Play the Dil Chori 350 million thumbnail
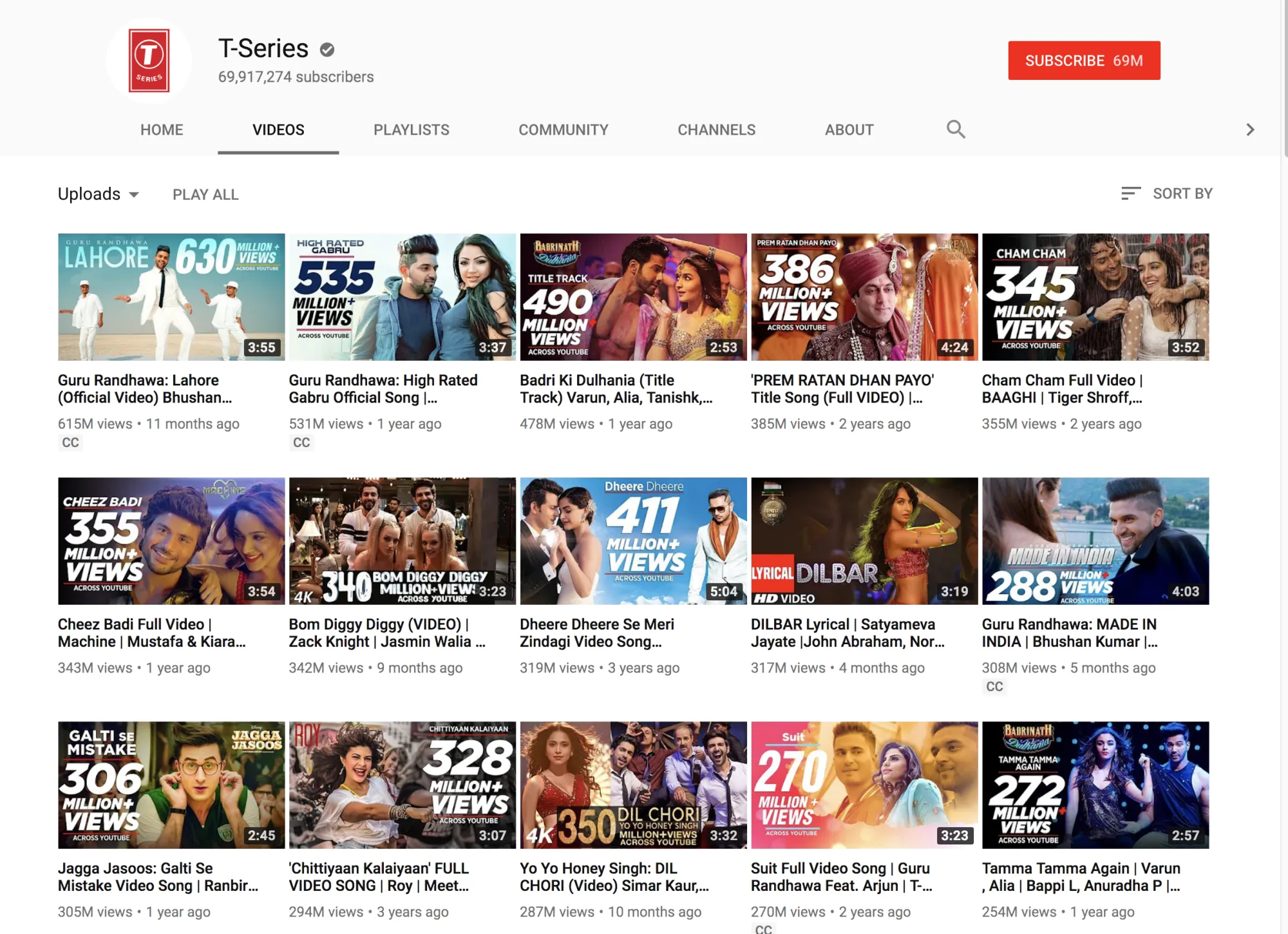 tap(634, 785)
